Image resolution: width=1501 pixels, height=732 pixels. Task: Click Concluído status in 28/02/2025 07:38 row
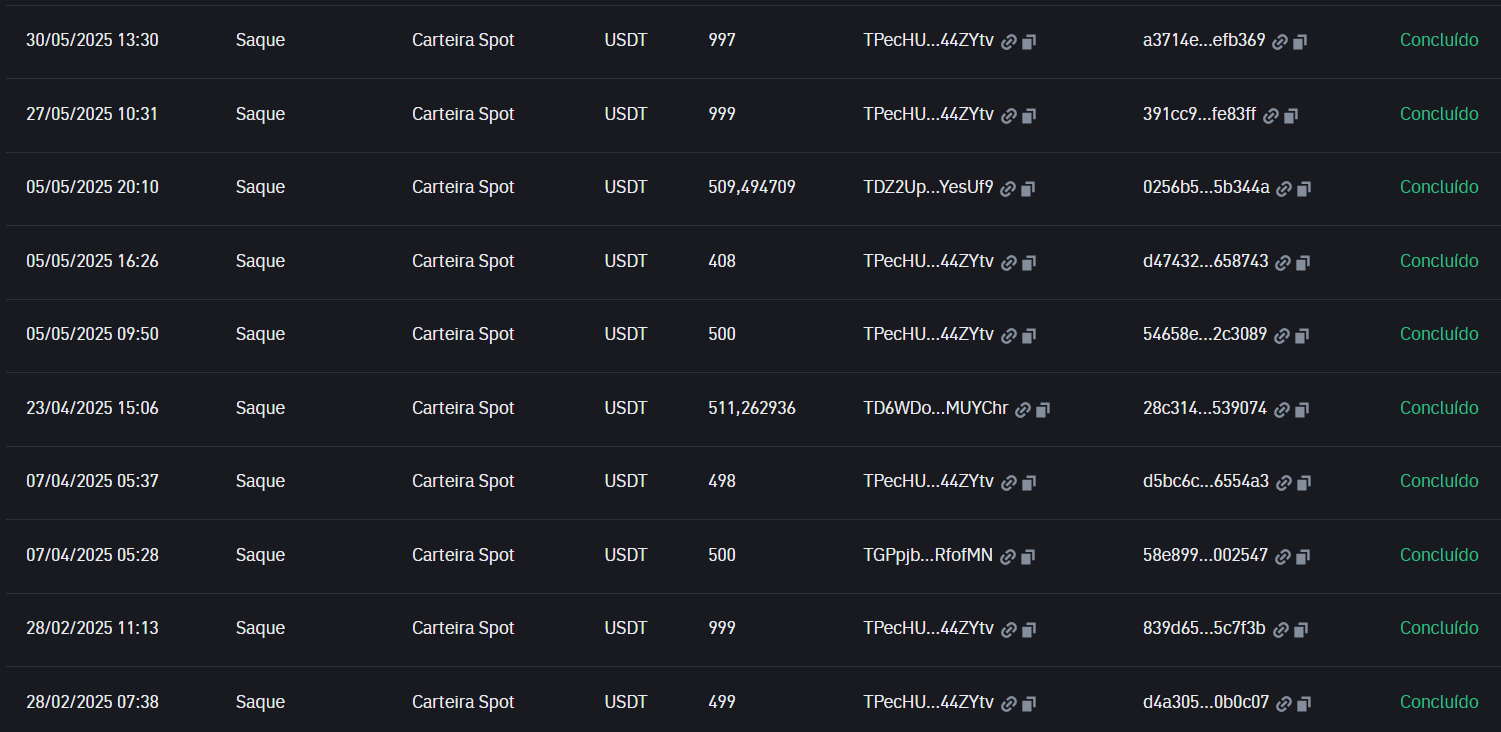[x=1439, y=702]
